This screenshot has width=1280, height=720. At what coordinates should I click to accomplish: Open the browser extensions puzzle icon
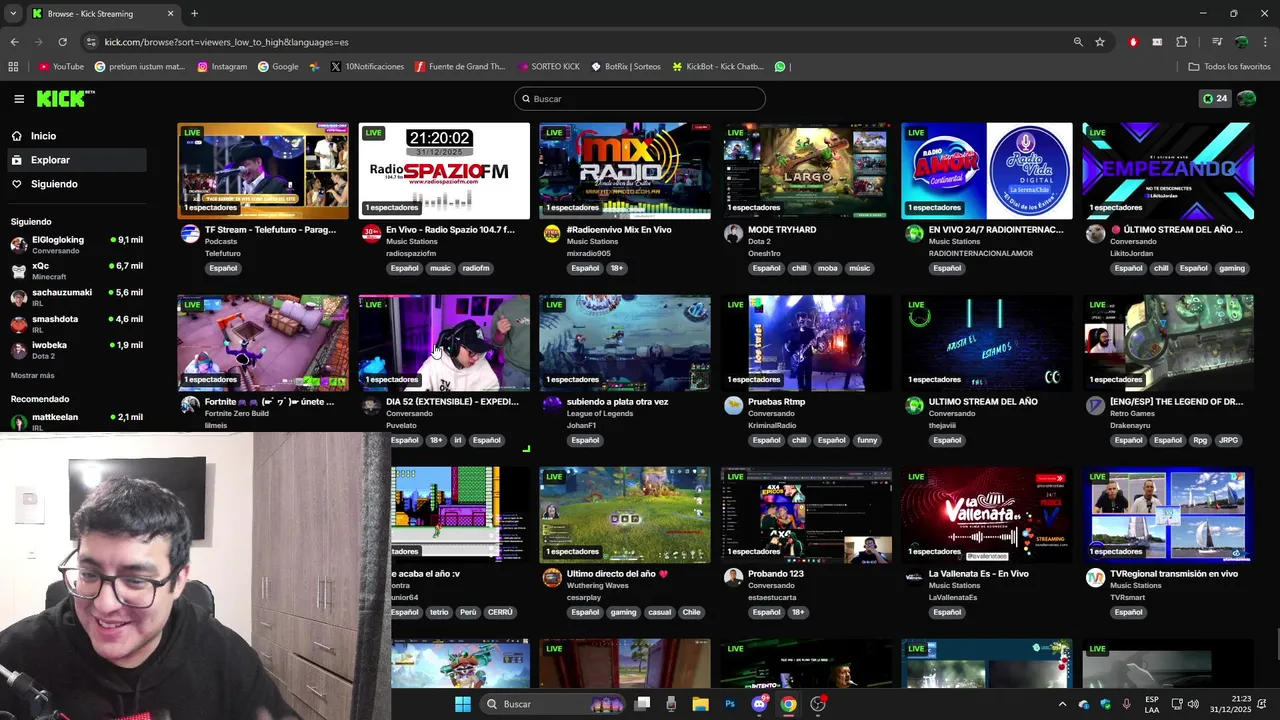click(x=1181, y=42)
